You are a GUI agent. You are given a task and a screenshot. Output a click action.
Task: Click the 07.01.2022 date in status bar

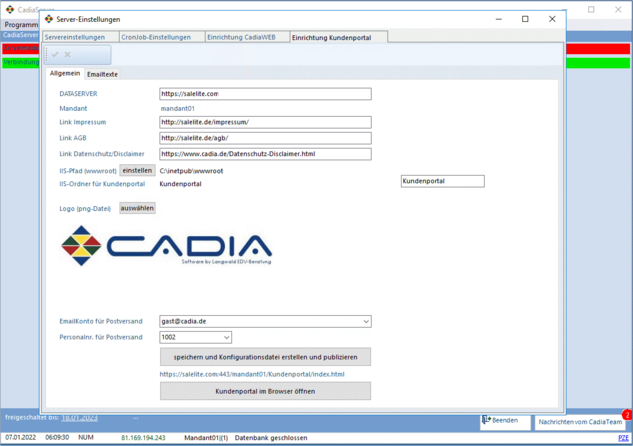click(21, 438)
